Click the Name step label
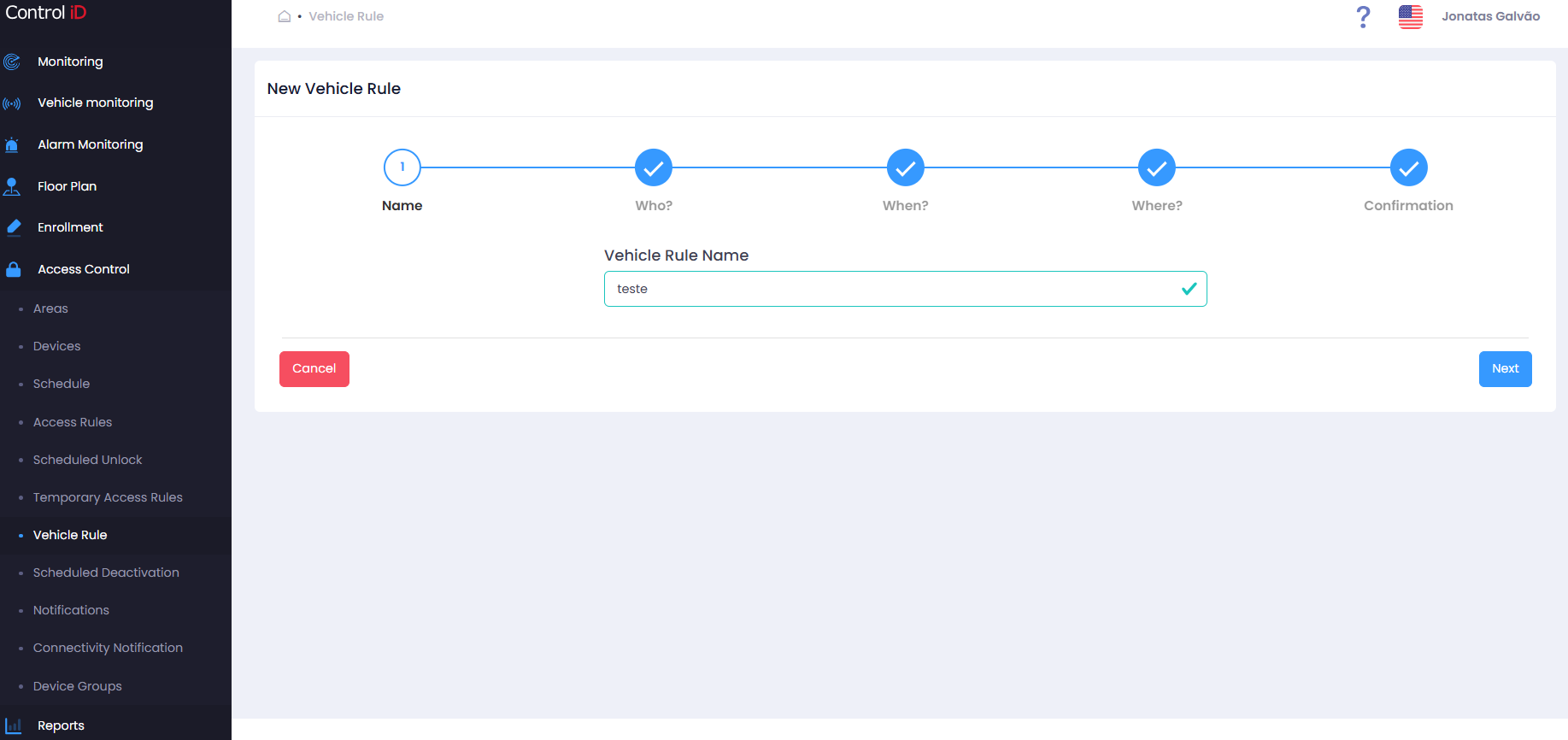 point(402,206)
